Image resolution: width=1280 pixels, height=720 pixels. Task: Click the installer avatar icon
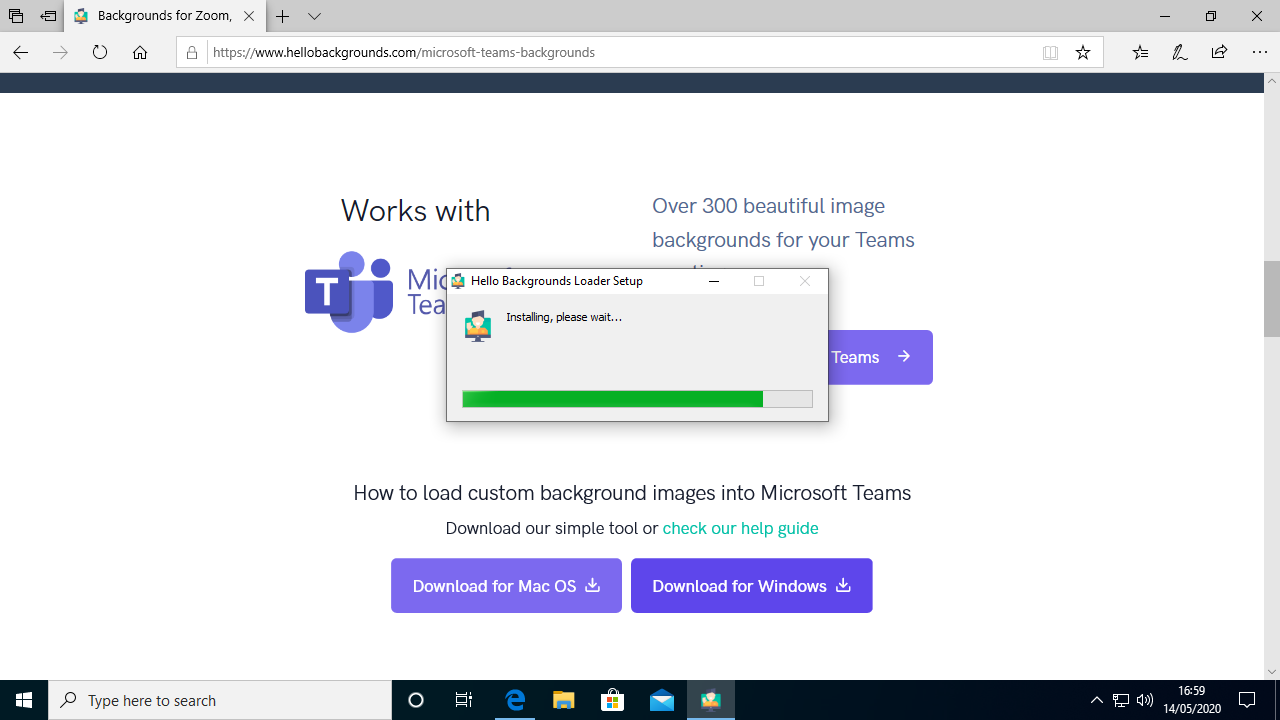pos(478,326)
